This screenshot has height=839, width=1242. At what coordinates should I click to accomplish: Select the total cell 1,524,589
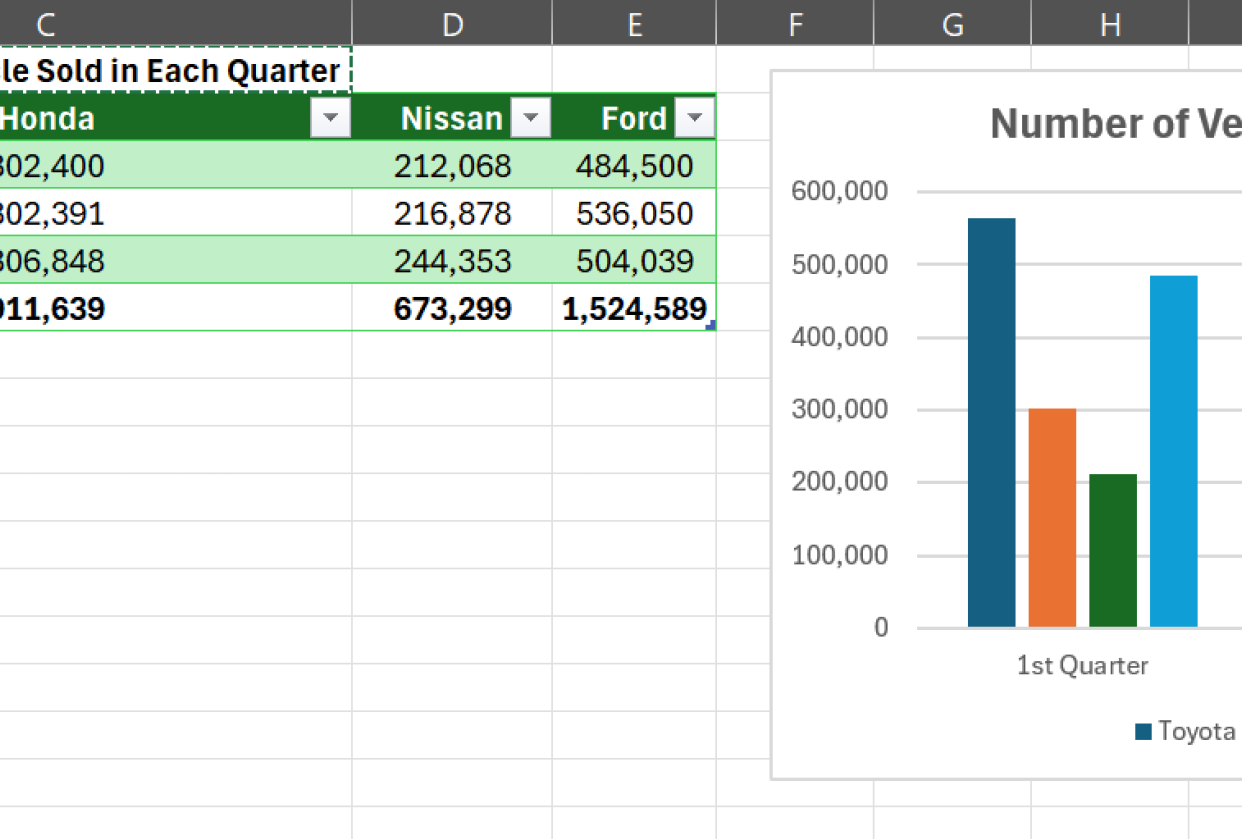(x=634, y=309)
